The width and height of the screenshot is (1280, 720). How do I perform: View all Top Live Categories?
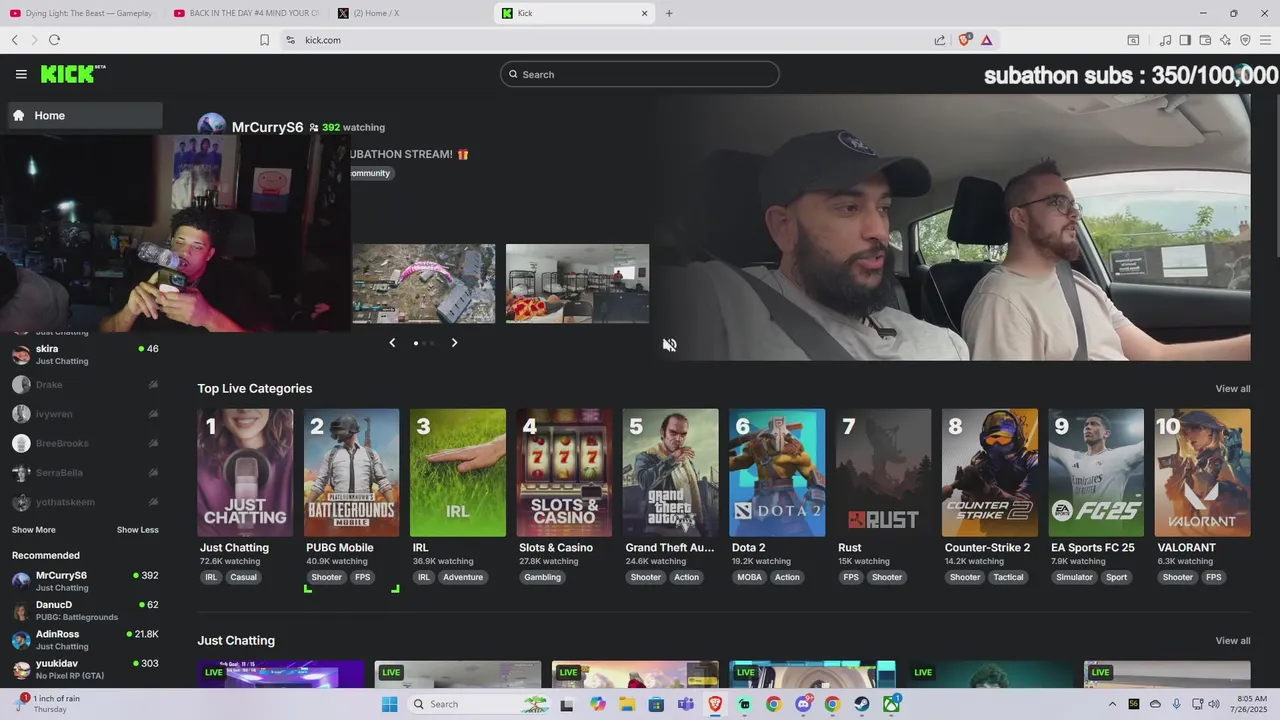1232,389
